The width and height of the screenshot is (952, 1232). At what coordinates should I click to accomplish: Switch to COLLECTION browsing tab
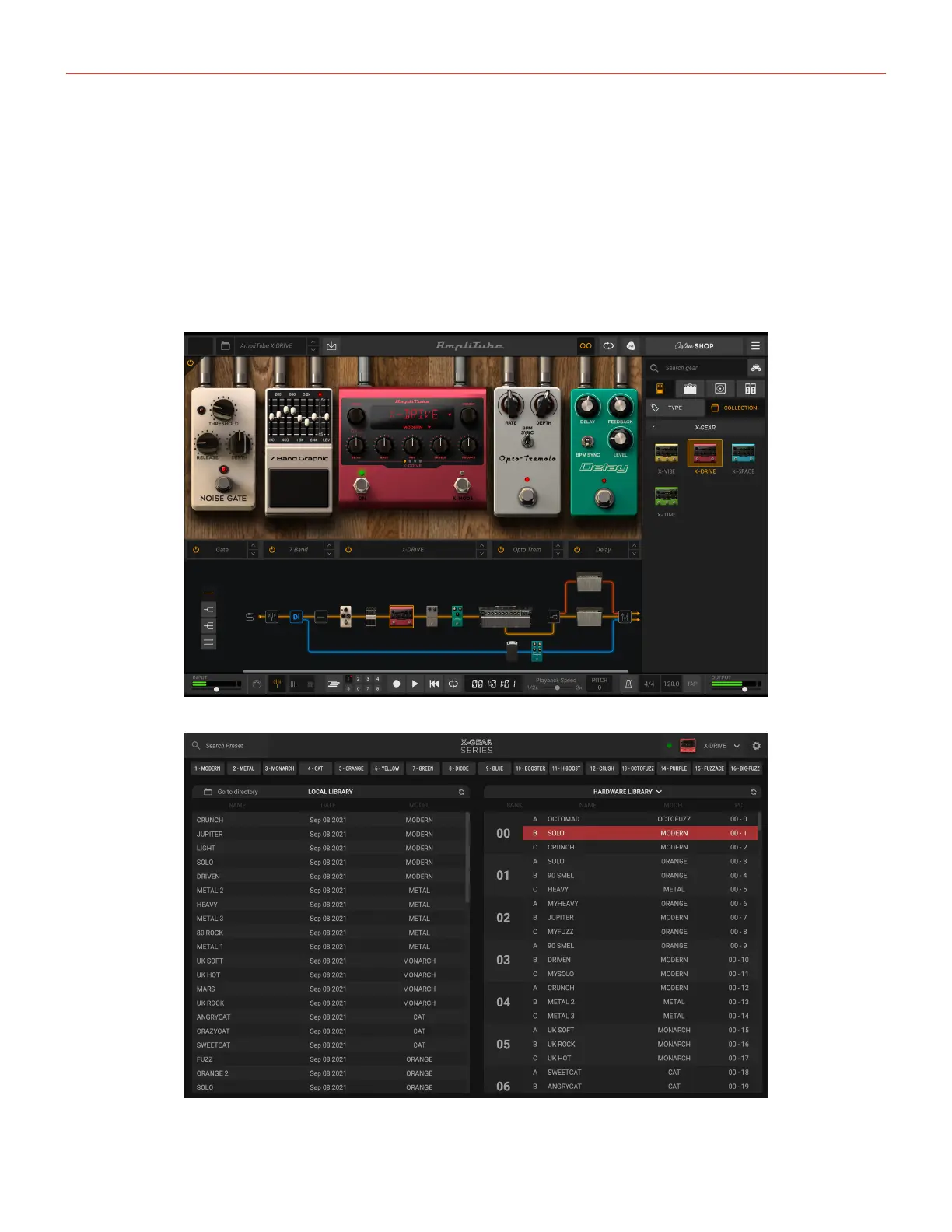point(735,408)
